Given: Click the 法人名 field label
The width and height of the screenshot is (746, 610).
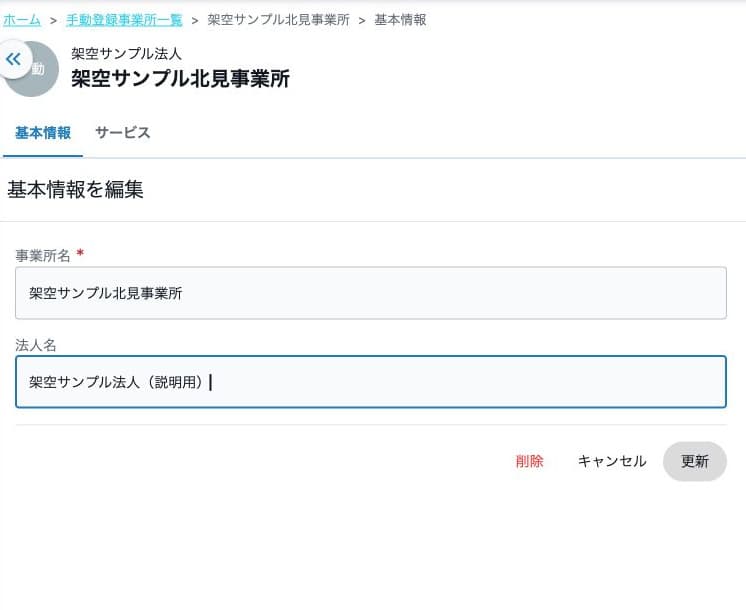Looking at the screenshot, I should (36, 345).
